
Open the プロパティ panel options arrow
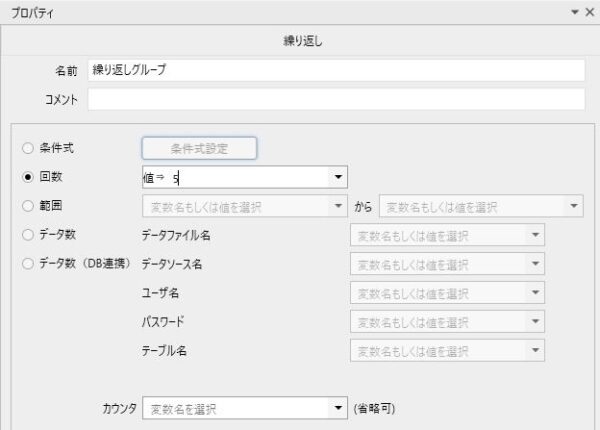point(574,12)
